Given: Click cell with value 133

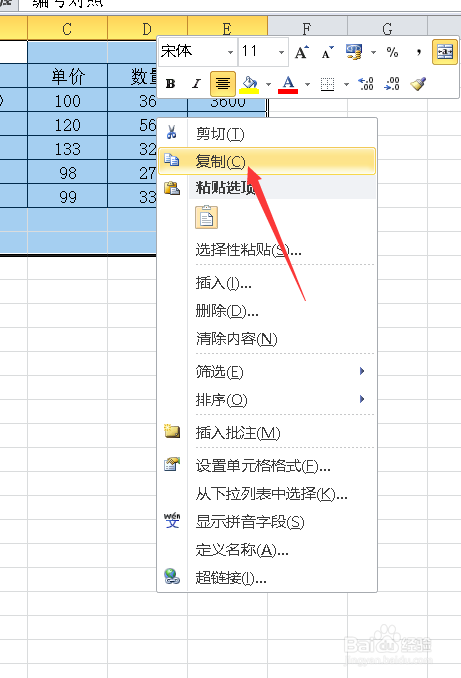Looking at the screenshot, I should (x=67, y=148).
